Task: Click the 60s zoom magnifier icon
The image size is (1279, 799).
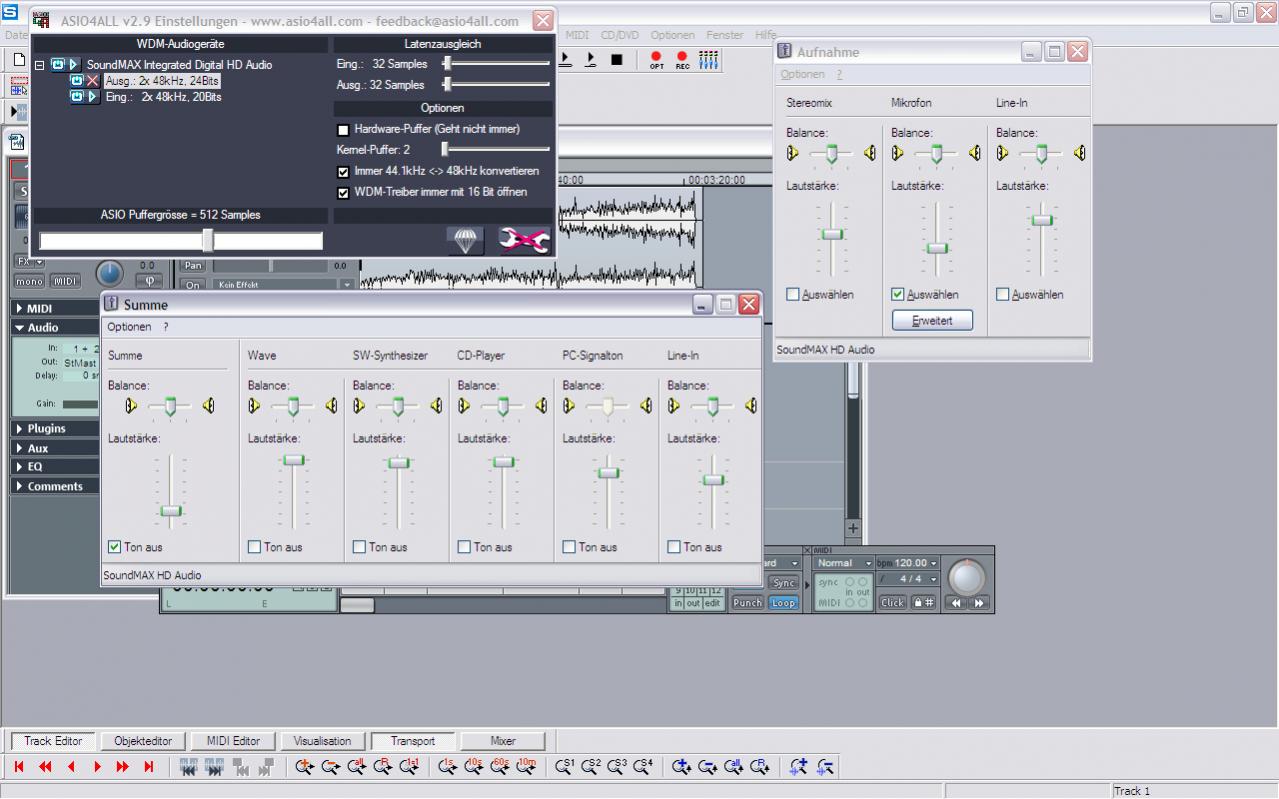Action: pyautogui.click(x=500, y=767)
